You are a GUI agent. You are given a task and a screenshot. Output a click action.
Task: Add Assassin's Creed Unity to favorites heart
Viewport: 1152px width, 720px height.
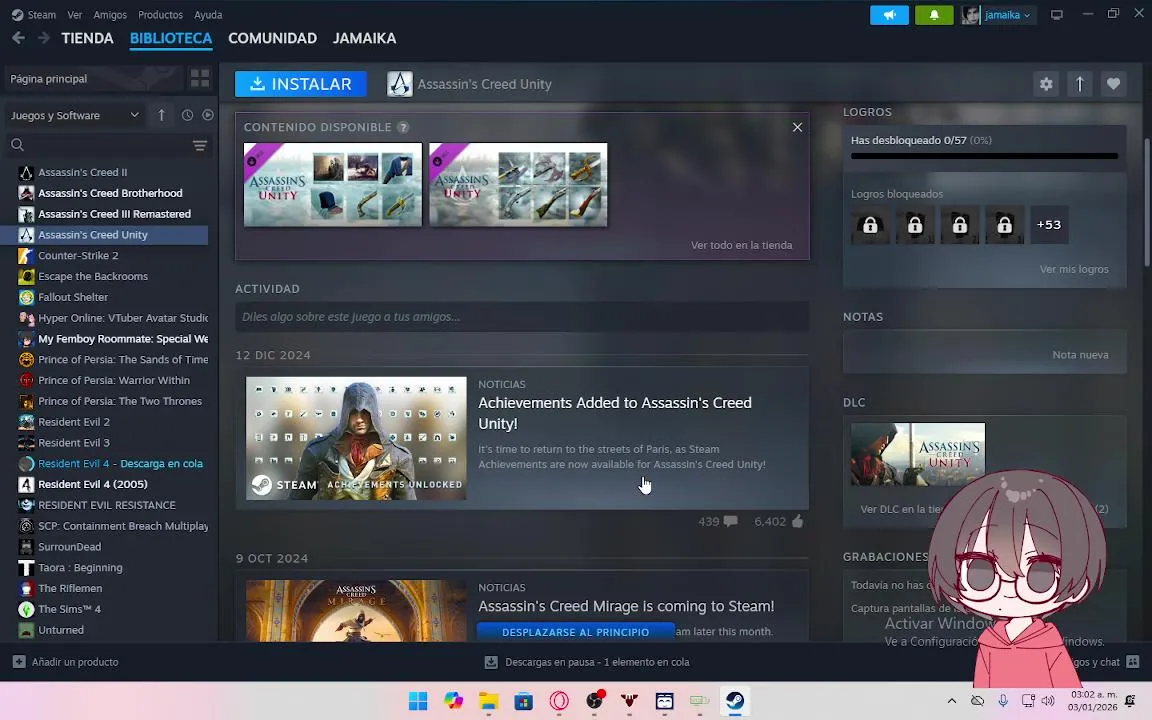pyautogui.click(x=1114, y=84)
